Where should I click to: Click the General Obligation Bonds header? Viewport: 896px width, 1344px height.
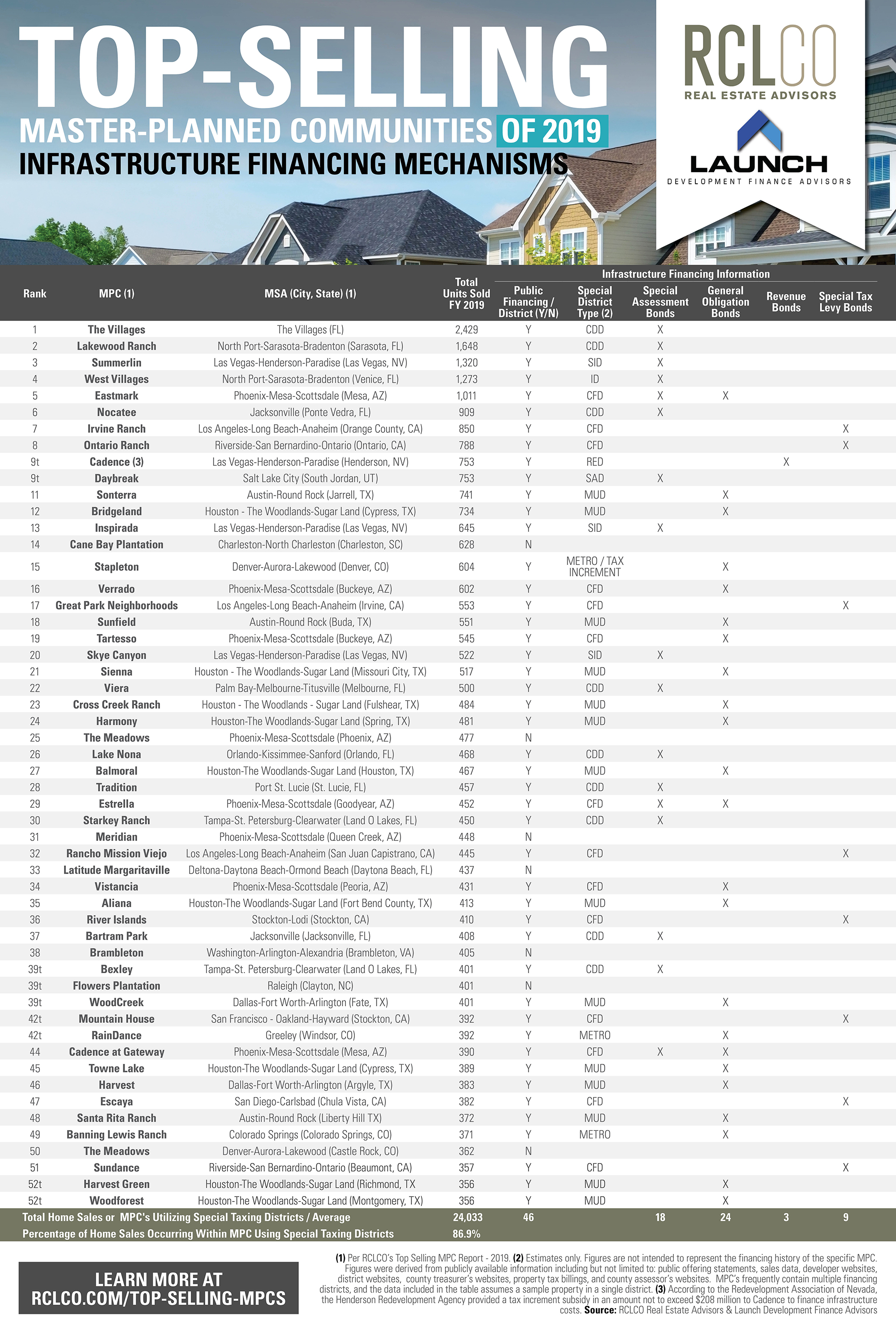[x=726, y=302]
